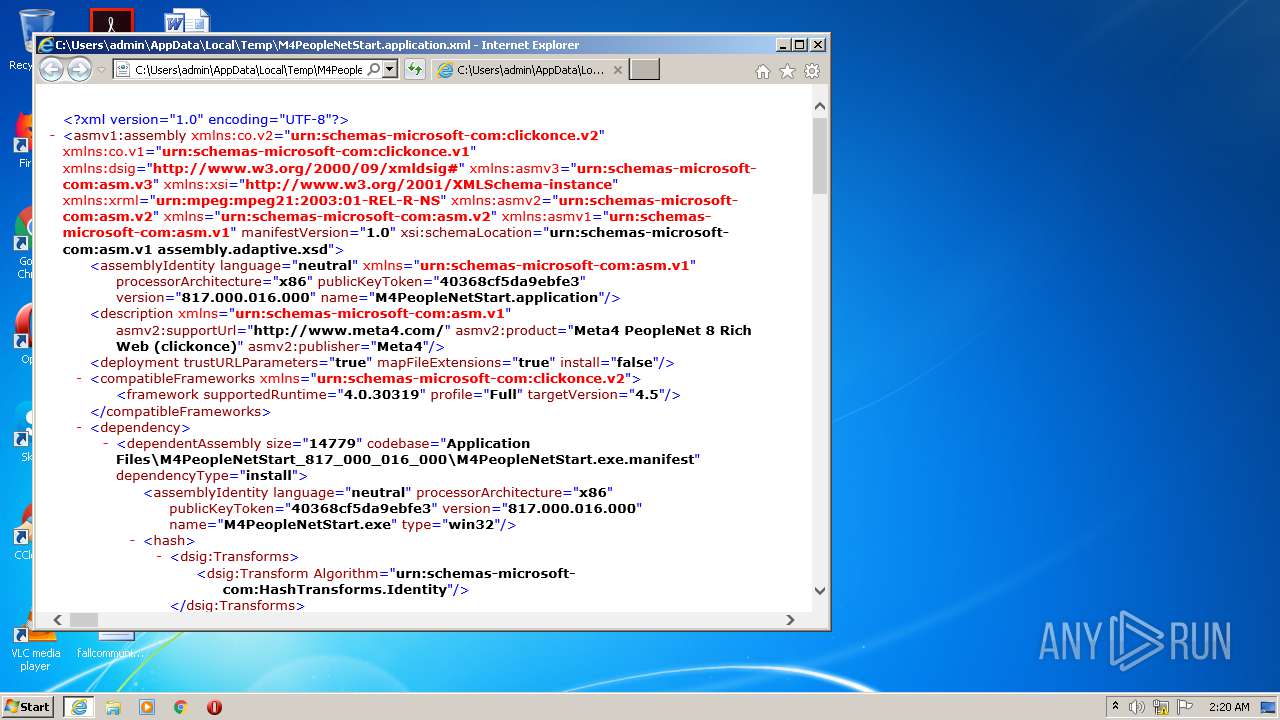Click the horizontal scrollbar left arrow
The width and height of the screenshot is (1280, 720).
click(57, 620)
